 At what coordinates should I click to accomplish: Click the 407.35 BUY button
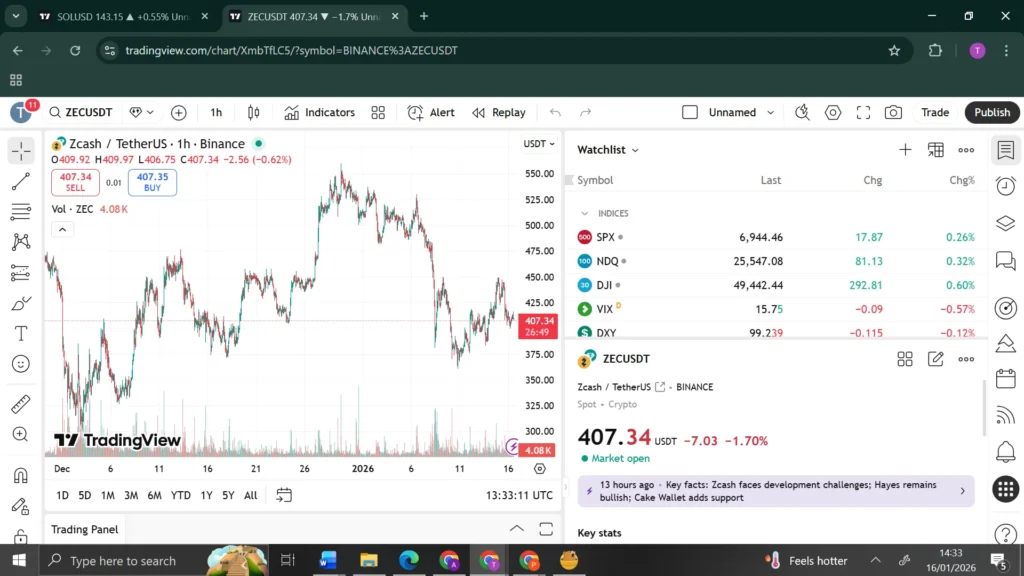[x=152, y=182]
